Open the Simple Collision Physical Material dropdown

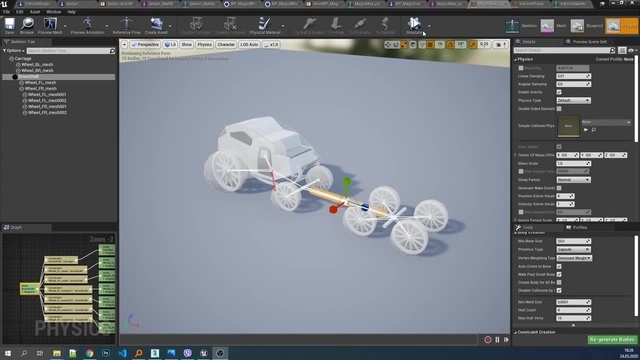(606, 122)
